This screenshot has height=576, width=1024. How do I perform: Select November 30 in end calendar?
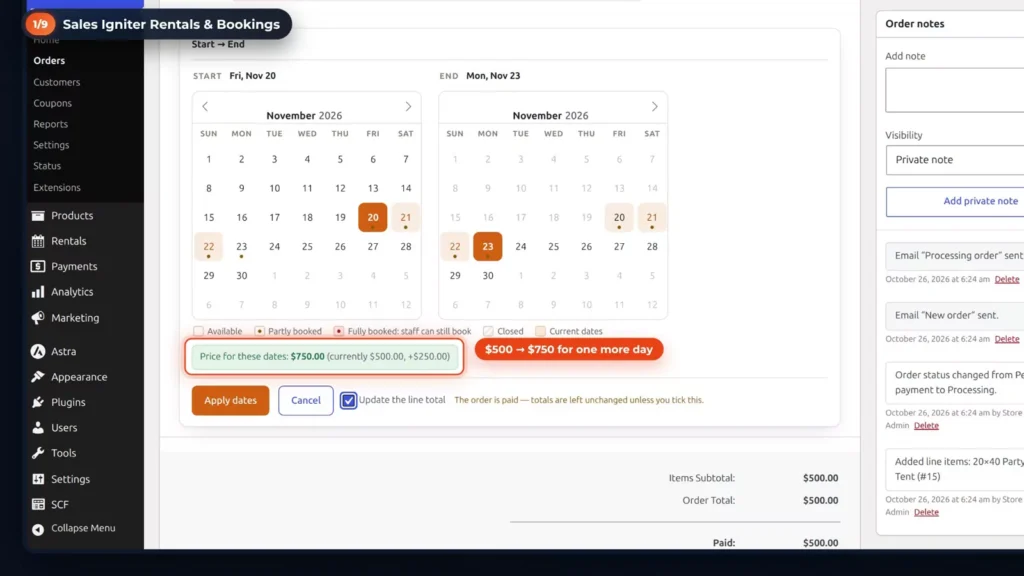pyautogui.click(x=488, y=276)
